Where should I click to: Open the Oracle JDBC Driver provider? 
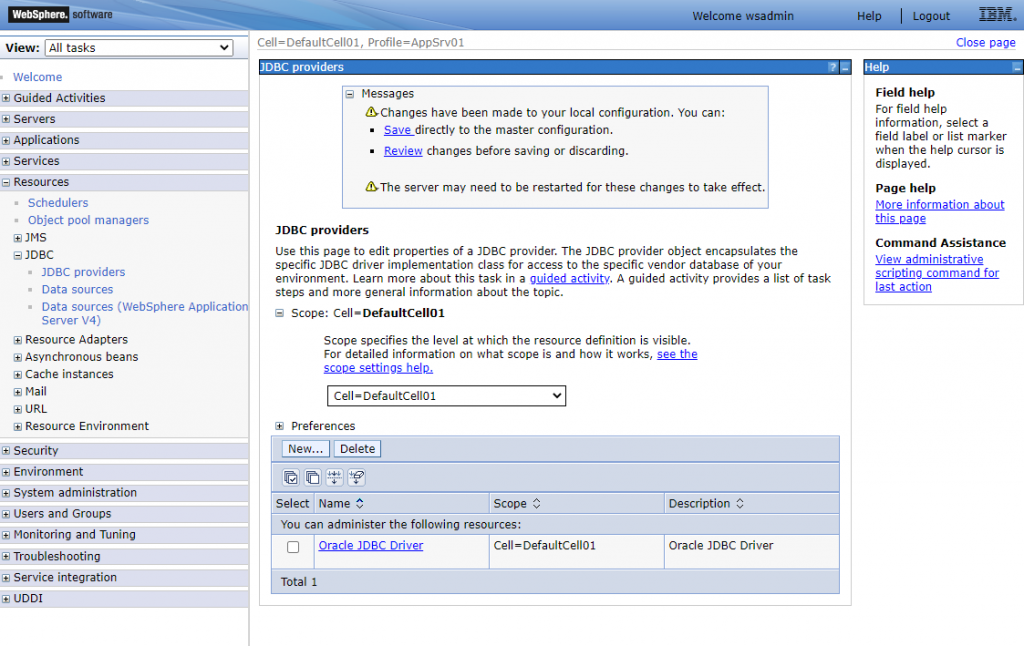pos(371,545)
